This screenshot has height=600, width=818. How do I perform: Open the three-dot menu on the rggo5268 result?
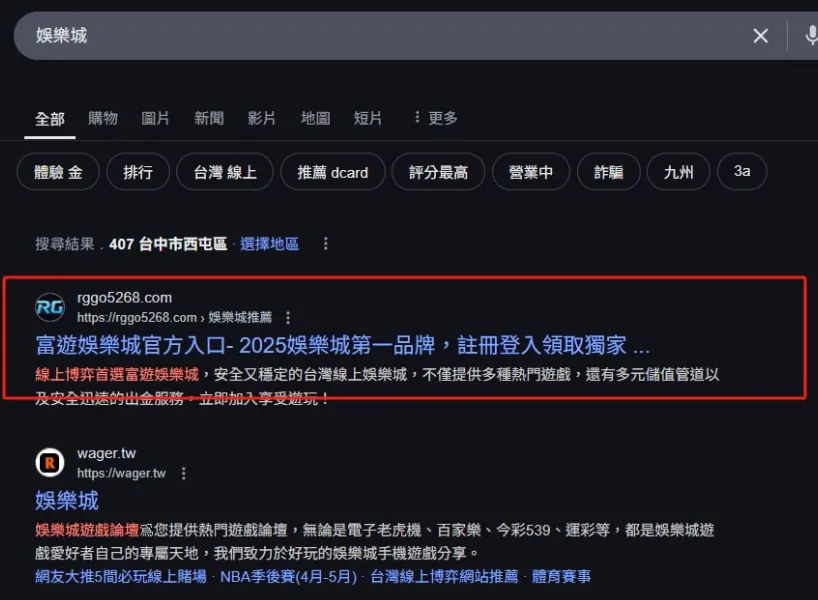click(x=287, y=318)
